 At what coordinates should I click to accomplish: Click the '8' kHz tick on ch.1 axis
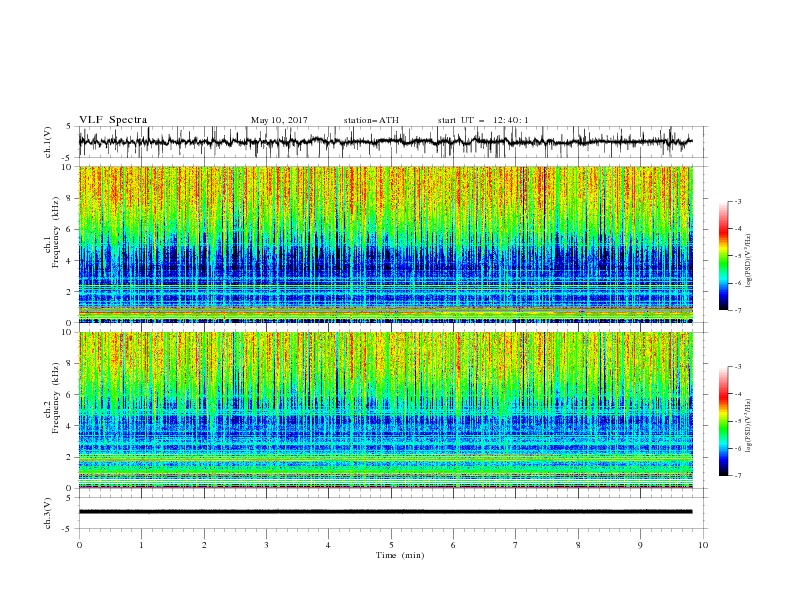(x=70, y=198)
